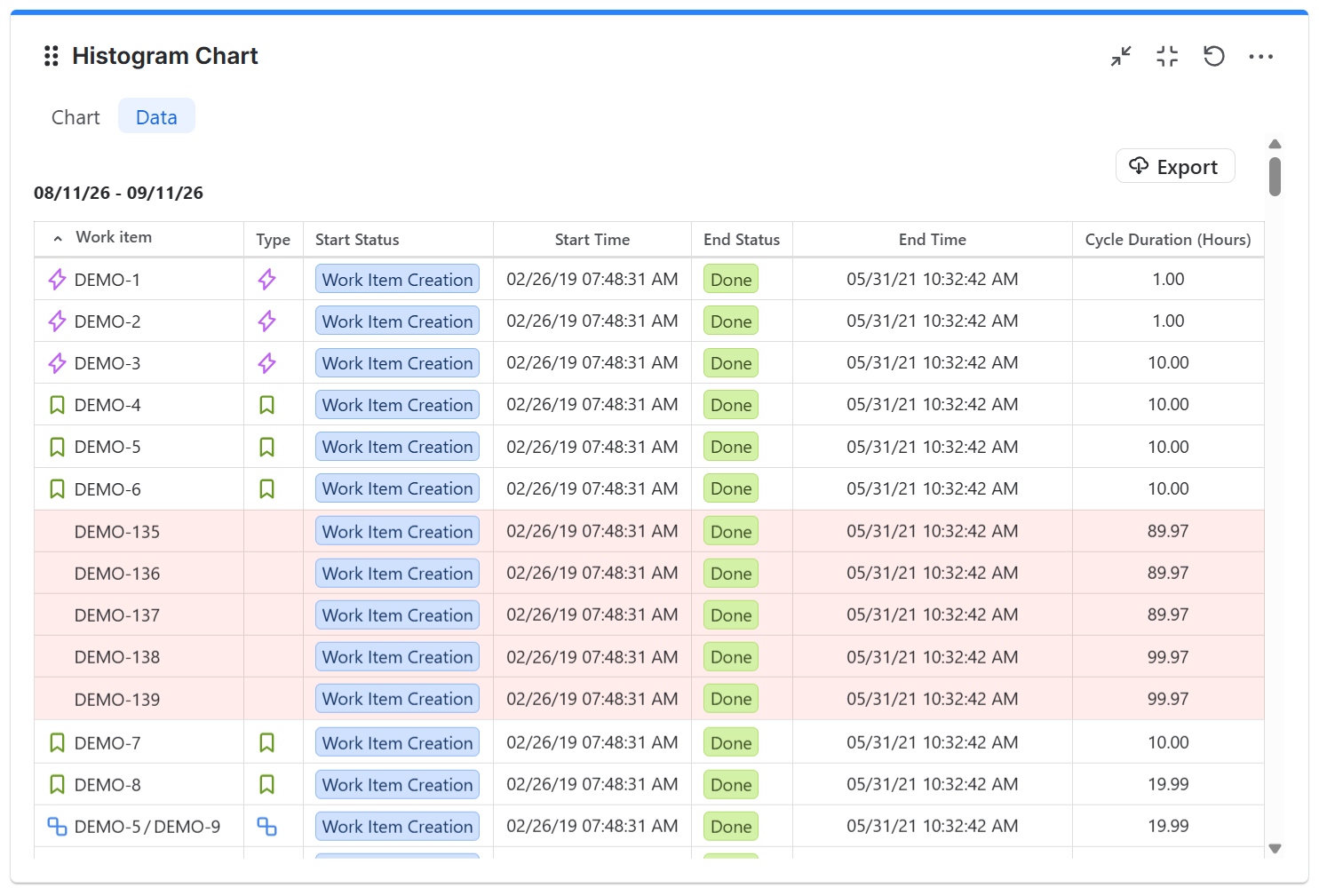Sort by Cycle Duration (Hours) header
Viewport: 1319px width, 896px height.
click(1168, 240)
